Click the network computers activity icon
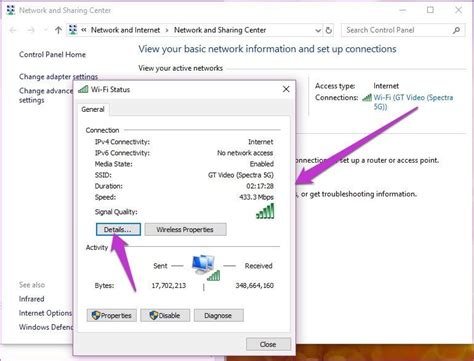The width and height of the screenshot is (474, 361). pyautogui.click(x=205, y=267)
